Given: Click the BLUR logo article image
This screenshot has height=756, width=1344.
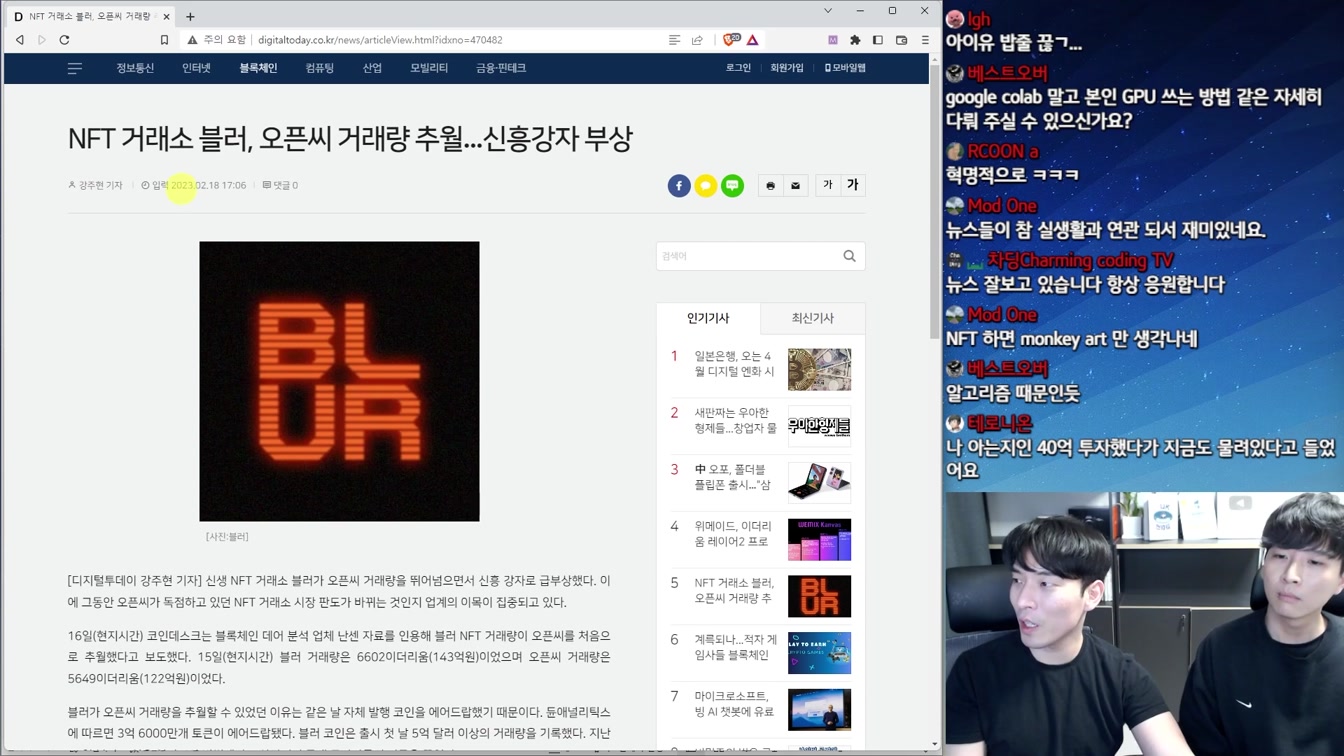Looking at the screenshot, I should [339, 381].
